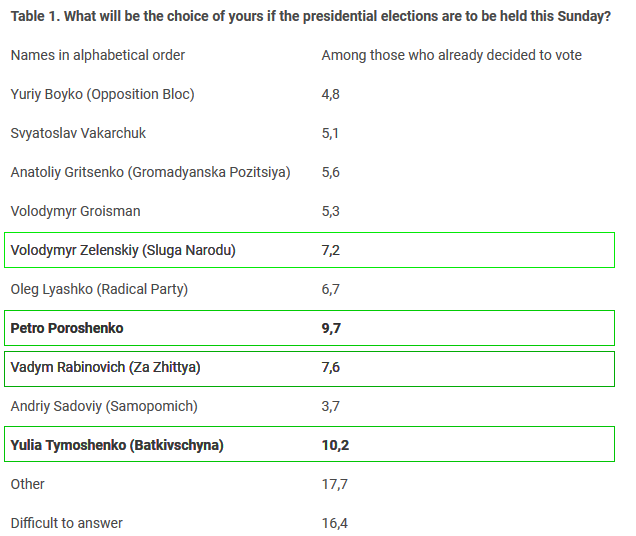Viewport: 636px width, 536px height.
Task: Click the 7,2 value for Zelenskiy
Action: click(x=331, y=250)
